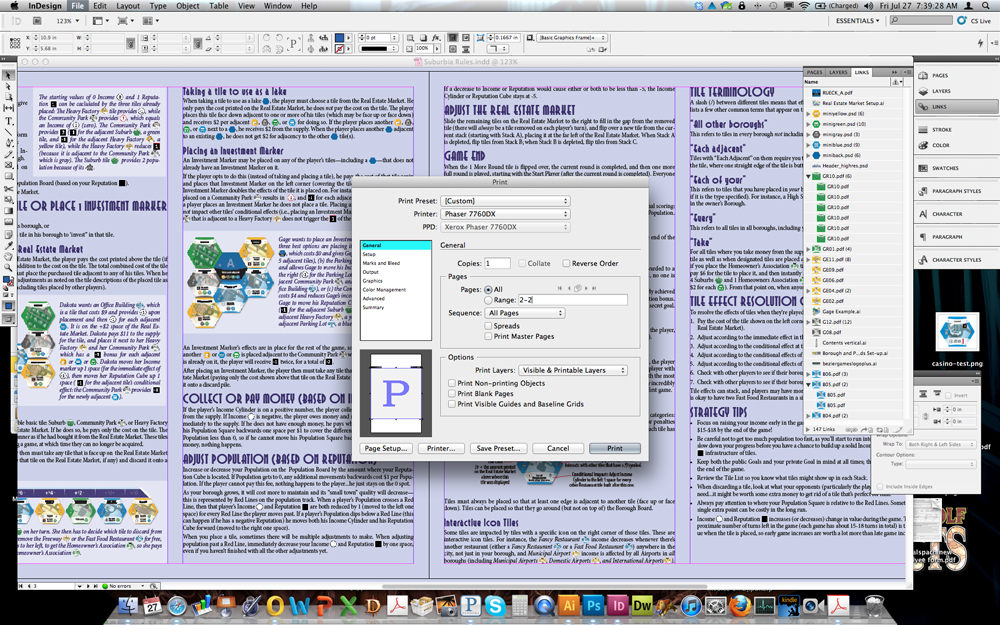Open the Sequence dropdown showing All Pages
Viewport: 1000px width, 625px height.
[x=525, y=313]
